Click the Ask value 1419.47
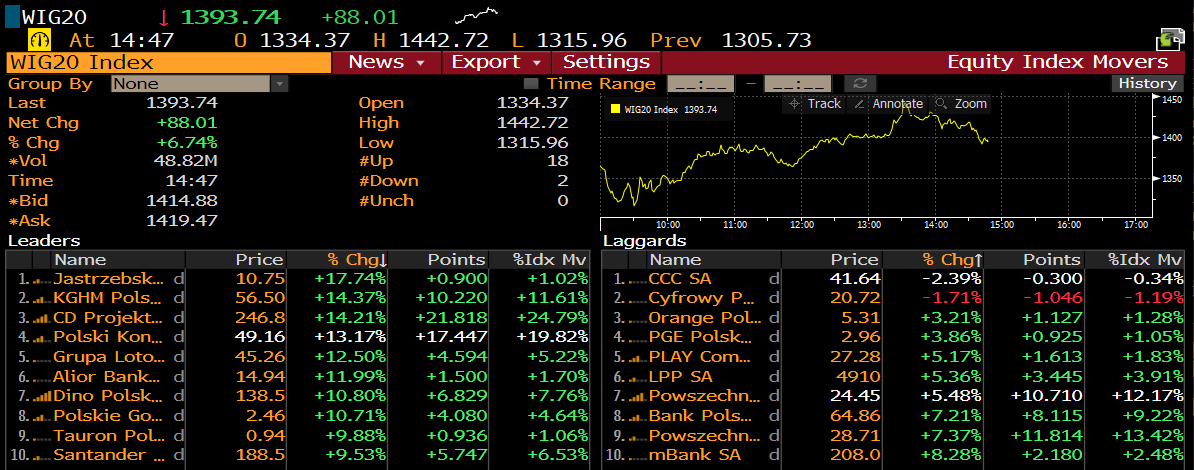This screenshot has height=470, width=1194. click(181, 221)
